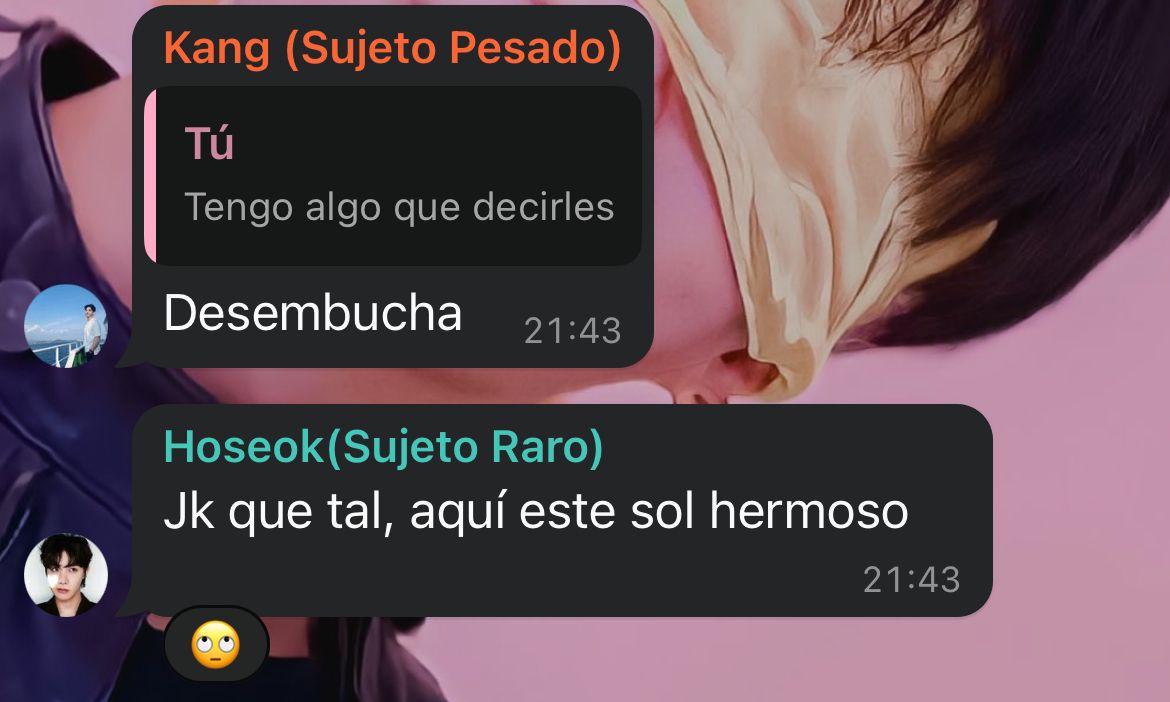Select the Kang (Sujeto Pesado) sender name
Viewport: 1170px width, 702px height.
[x=392, y=48]
